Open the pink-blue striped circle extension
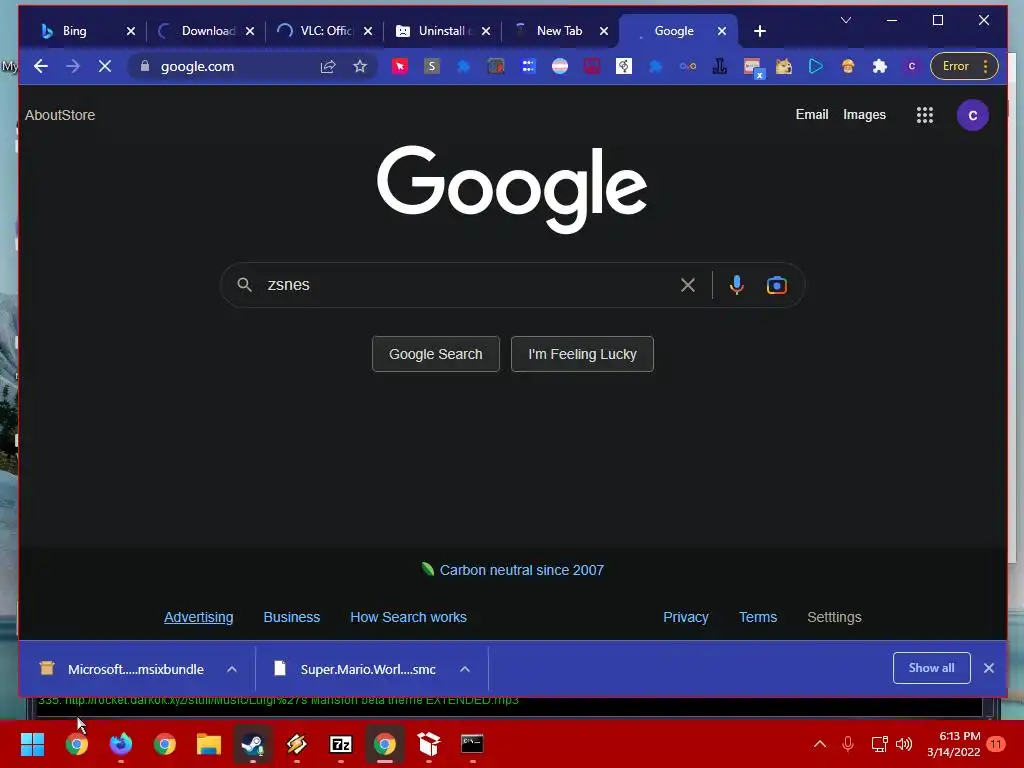 coord(560,66)
